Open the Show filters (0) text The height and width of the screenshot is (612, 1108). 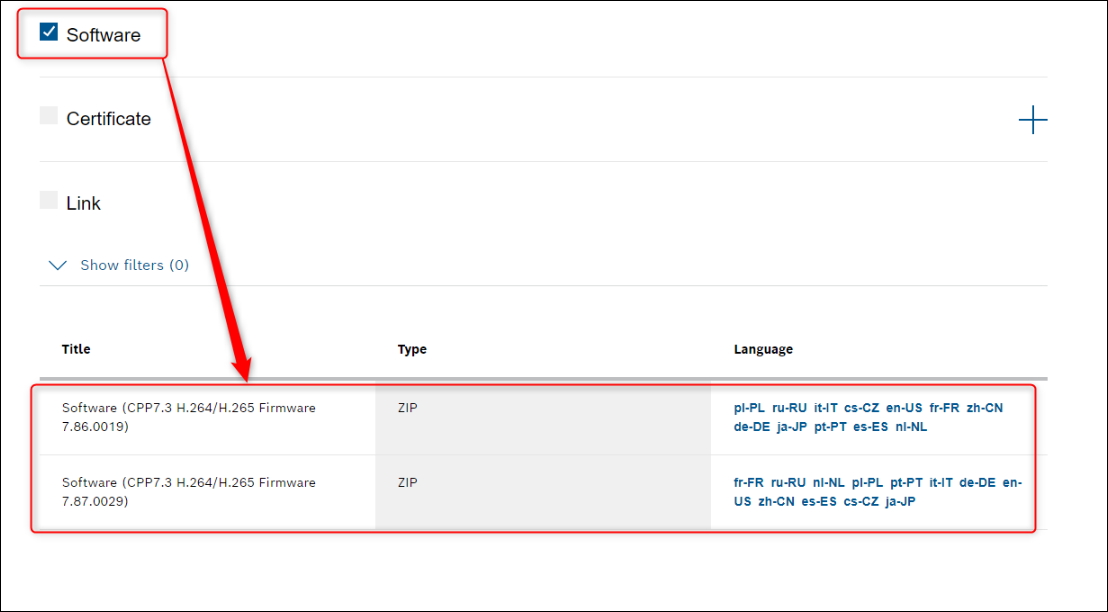tap(134, 265)
